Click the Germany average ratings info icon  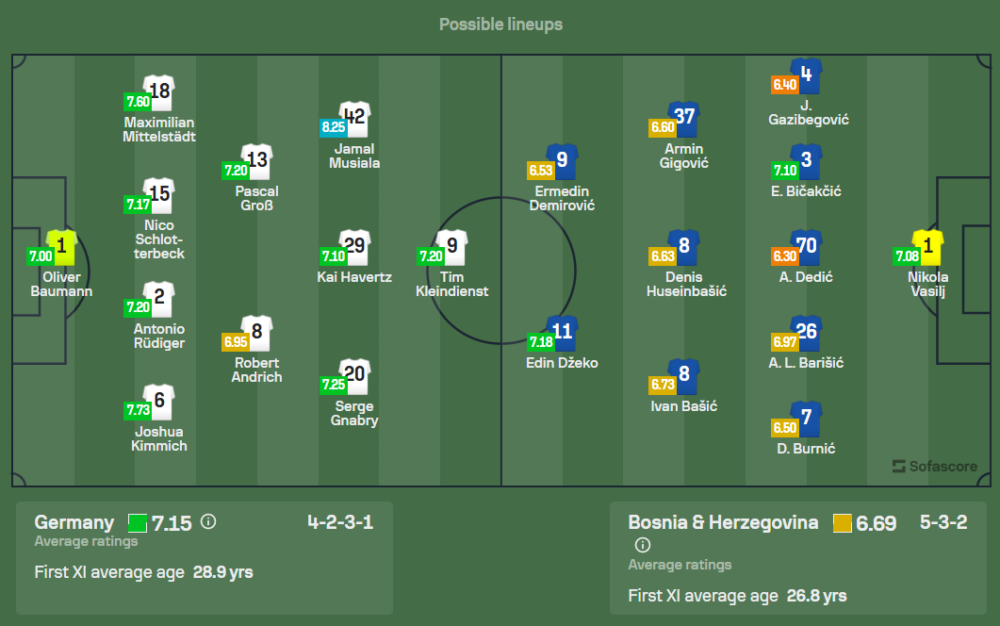[x=208, y=522]
